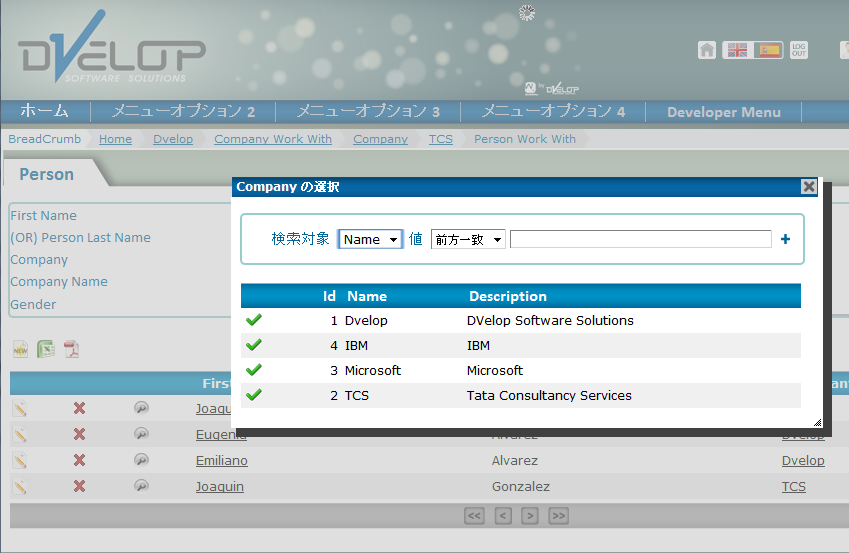
Task: Select the IBM company with its green checkmark
Action: coord(254,345)
